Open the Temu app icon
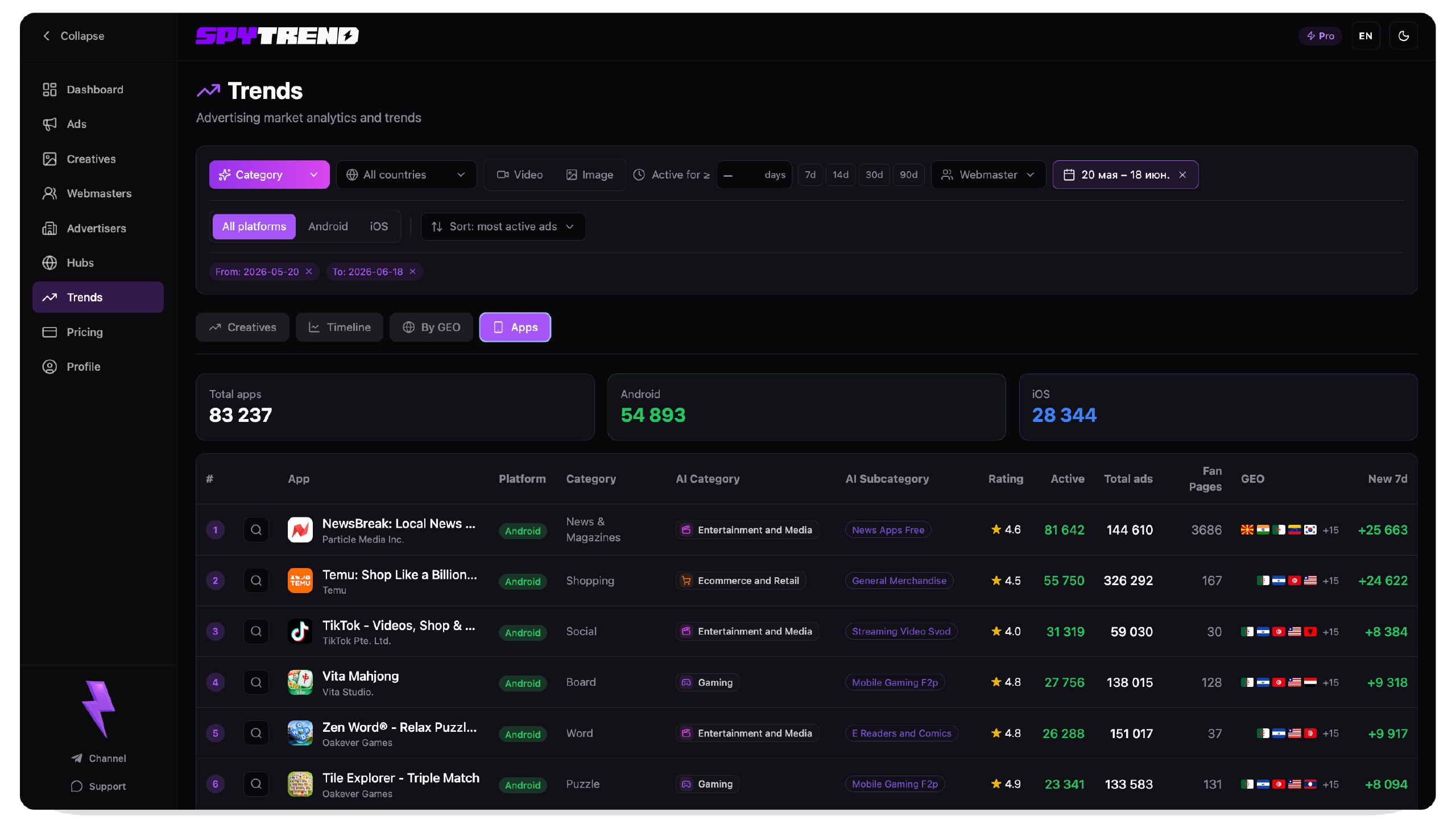 (300, 581)
